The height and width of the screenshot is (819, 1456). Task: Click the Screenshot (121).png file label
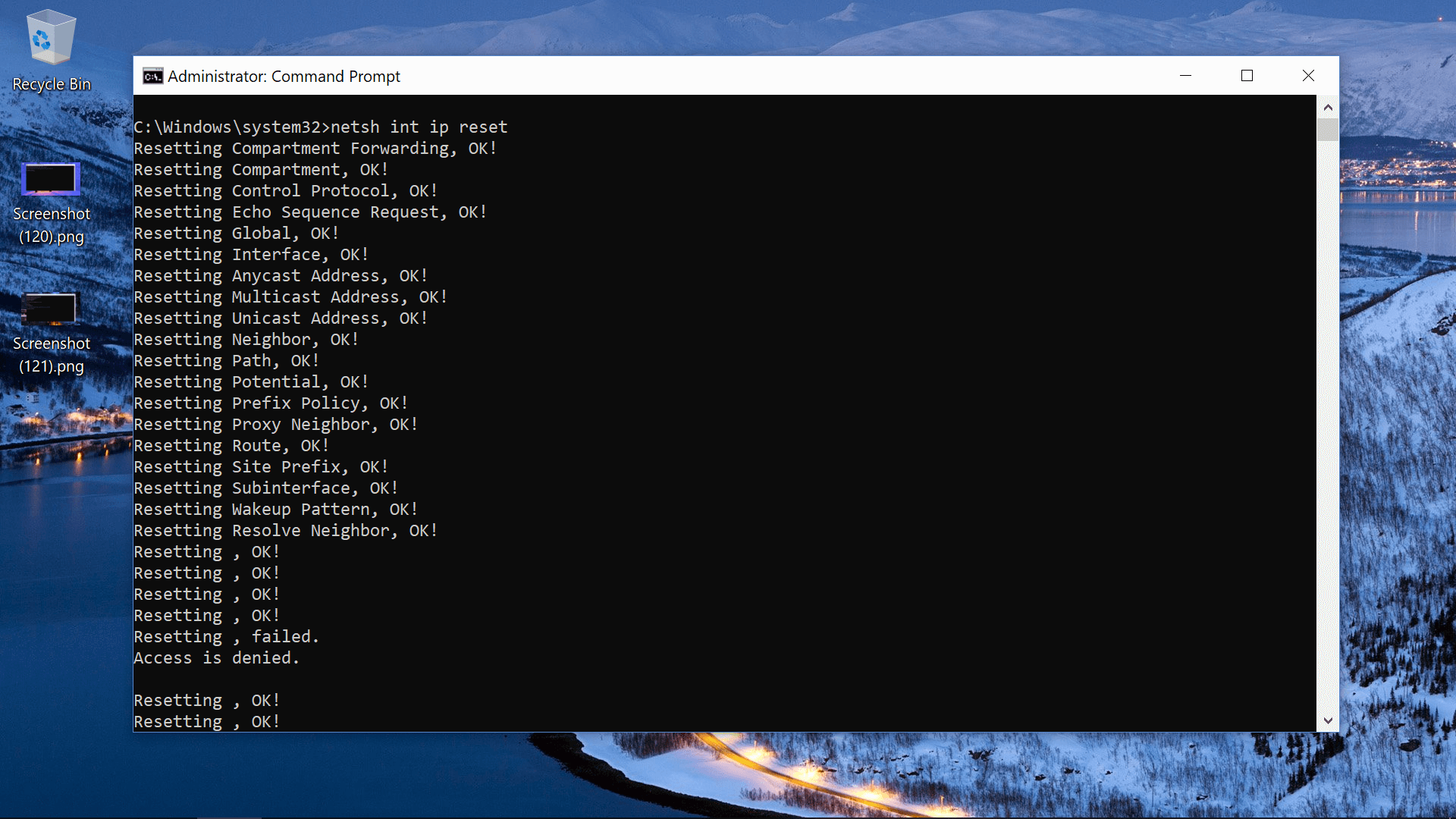click(x=51, y=355)
